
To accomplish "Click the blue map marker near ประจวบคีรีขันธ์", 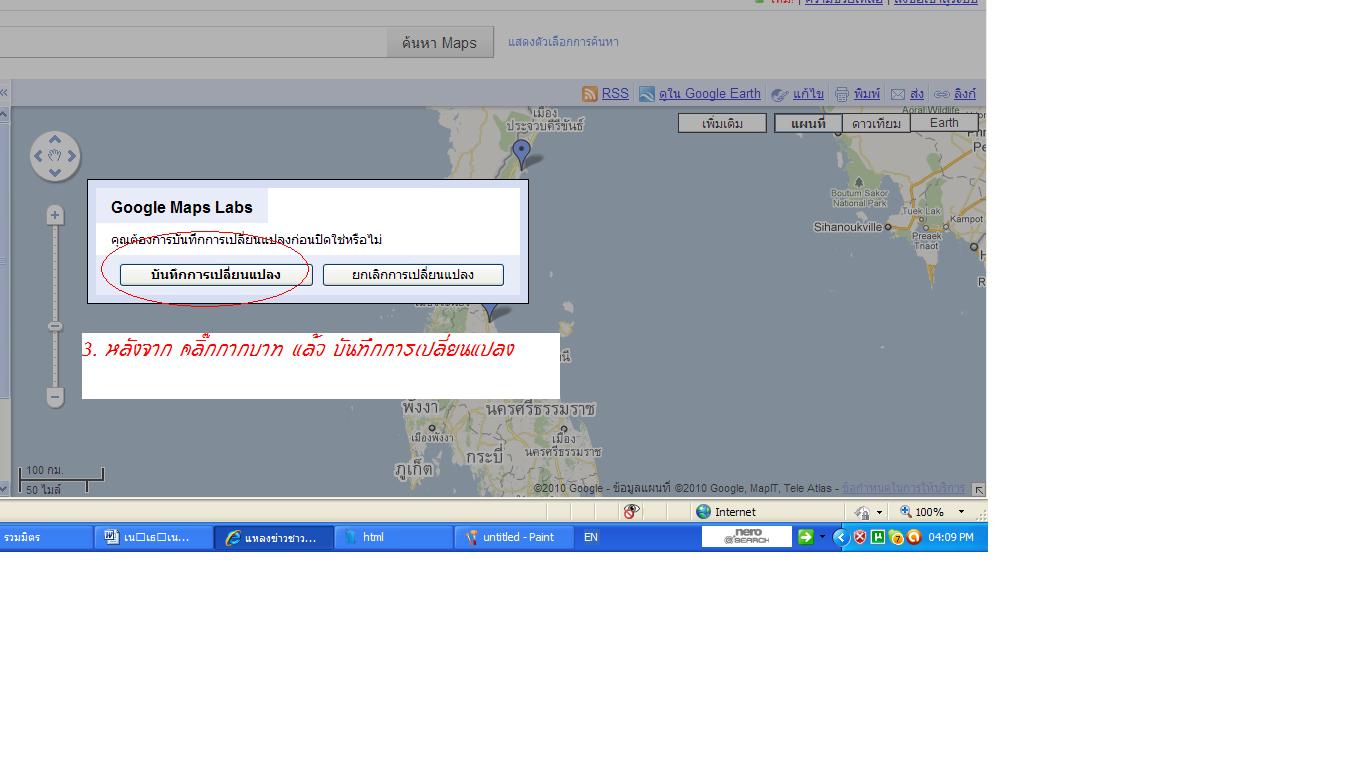I will tap(521, 152).
